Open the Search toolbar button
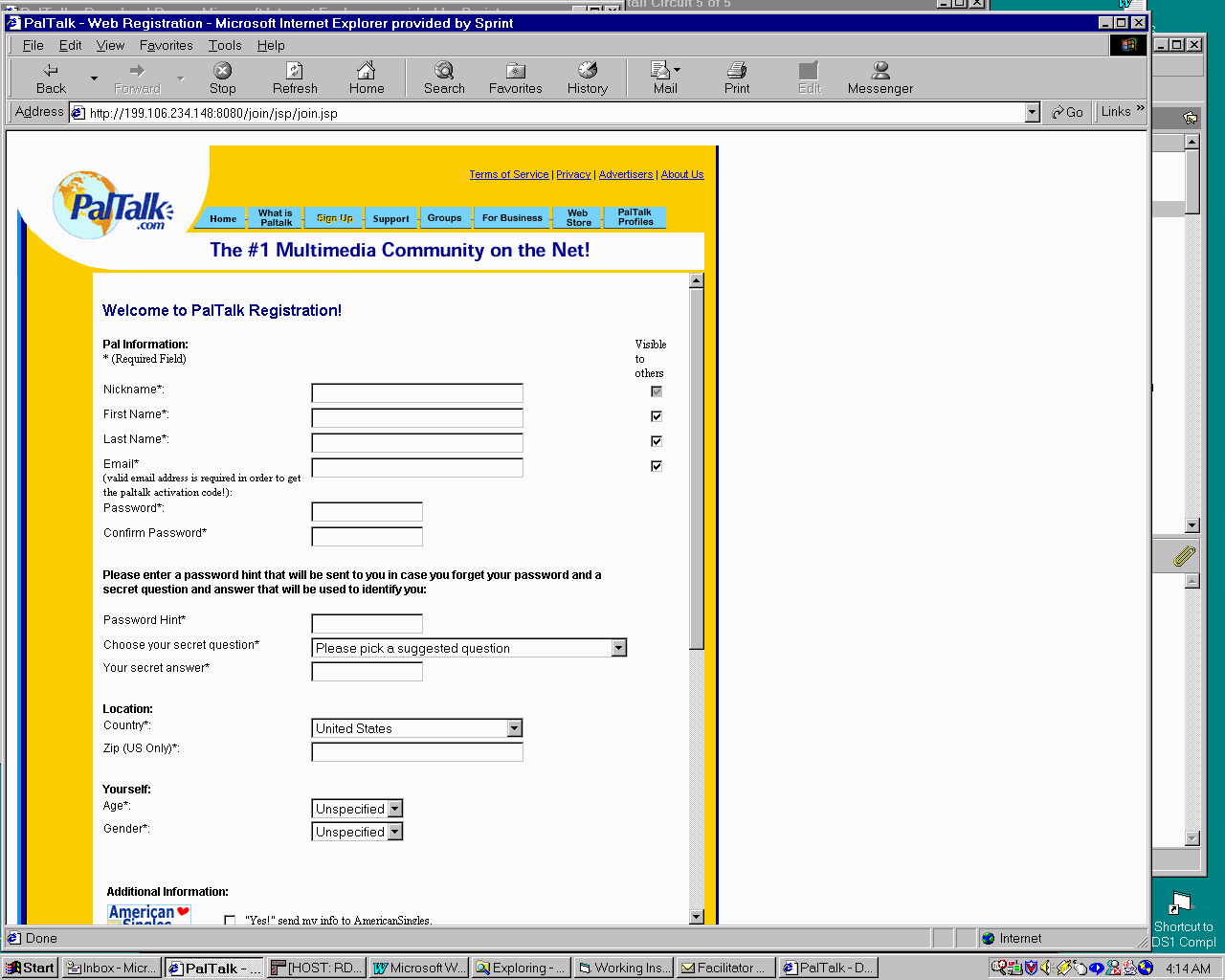Image resolution: width=1225 pixels, height=980 pixels. [444, 78]
